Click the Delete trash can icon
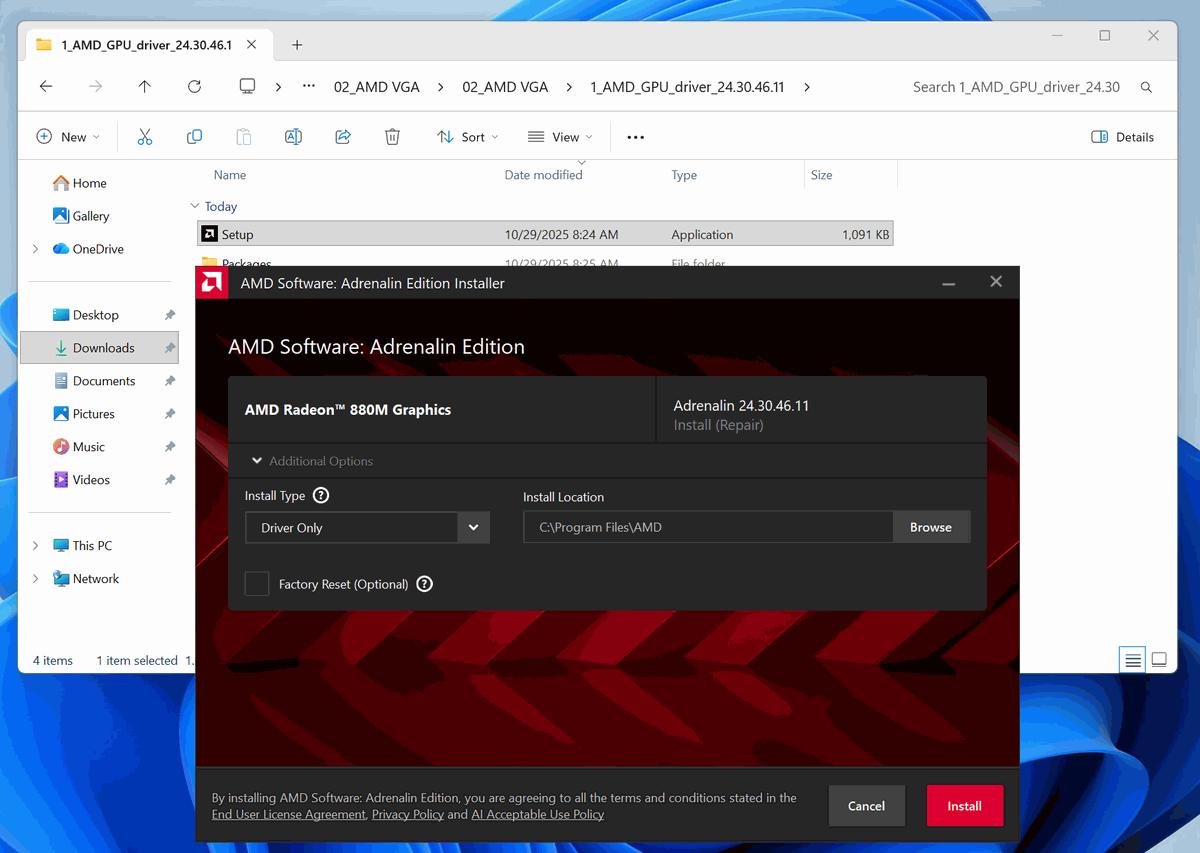Viewport: 1200px width, 853px height. 393,137
